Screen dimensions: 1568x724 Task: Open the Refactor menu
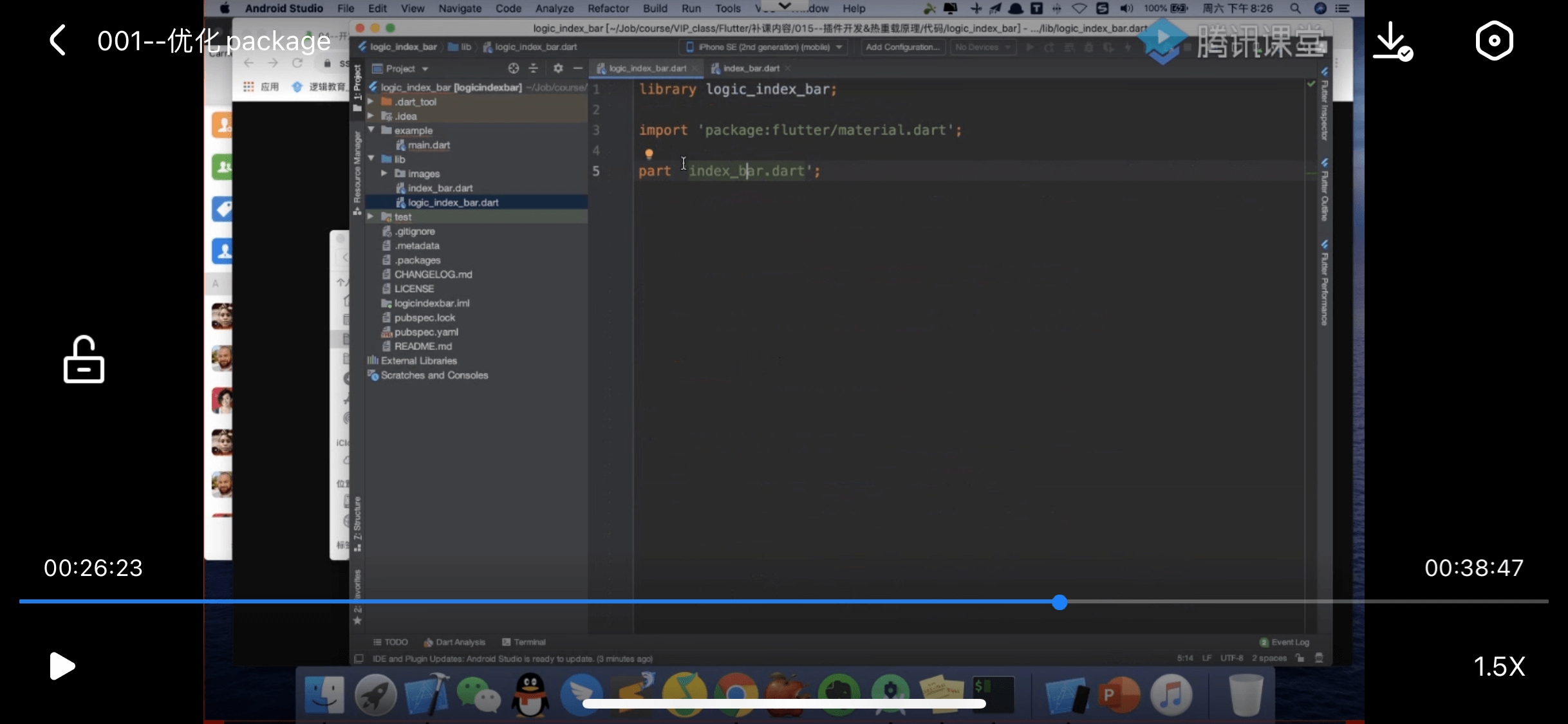click(x=608, y=8)
